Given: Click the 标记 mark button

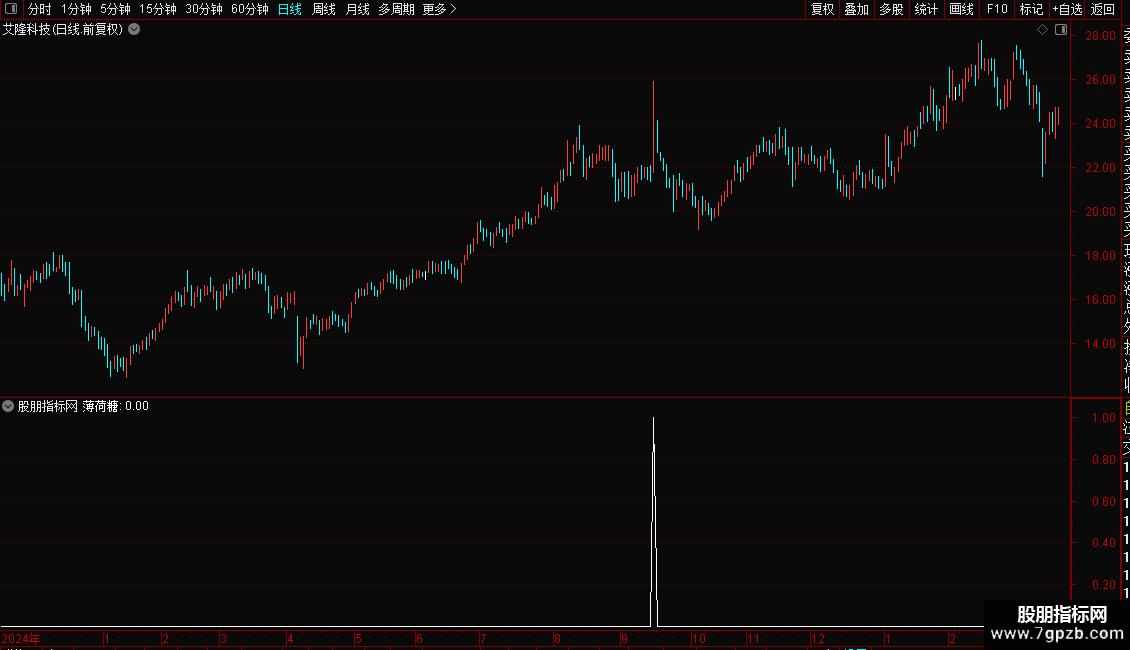Looking at the screenshot, I should click(1031, 9).
